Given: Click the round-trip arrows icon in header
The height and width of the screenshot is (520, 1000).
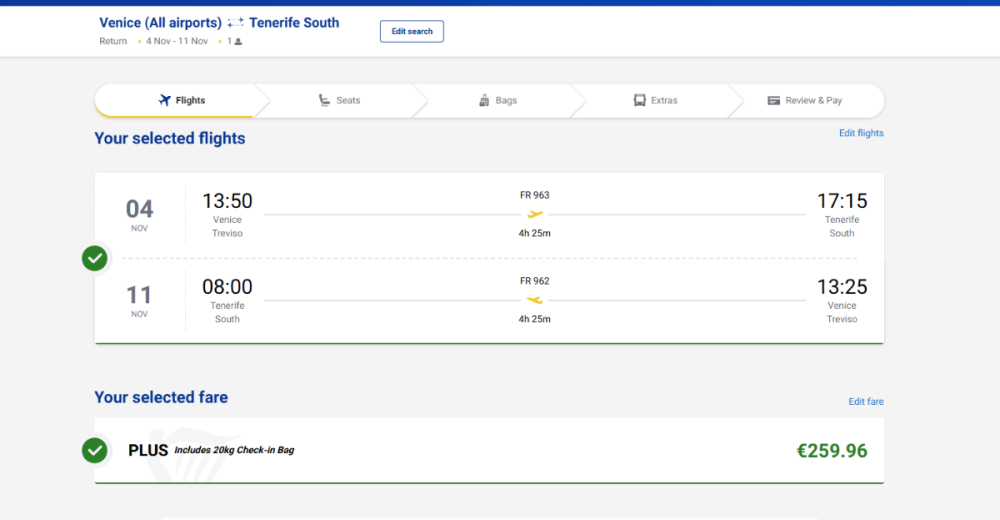Looking at the screenshot, I should click(x=235, y=23).
